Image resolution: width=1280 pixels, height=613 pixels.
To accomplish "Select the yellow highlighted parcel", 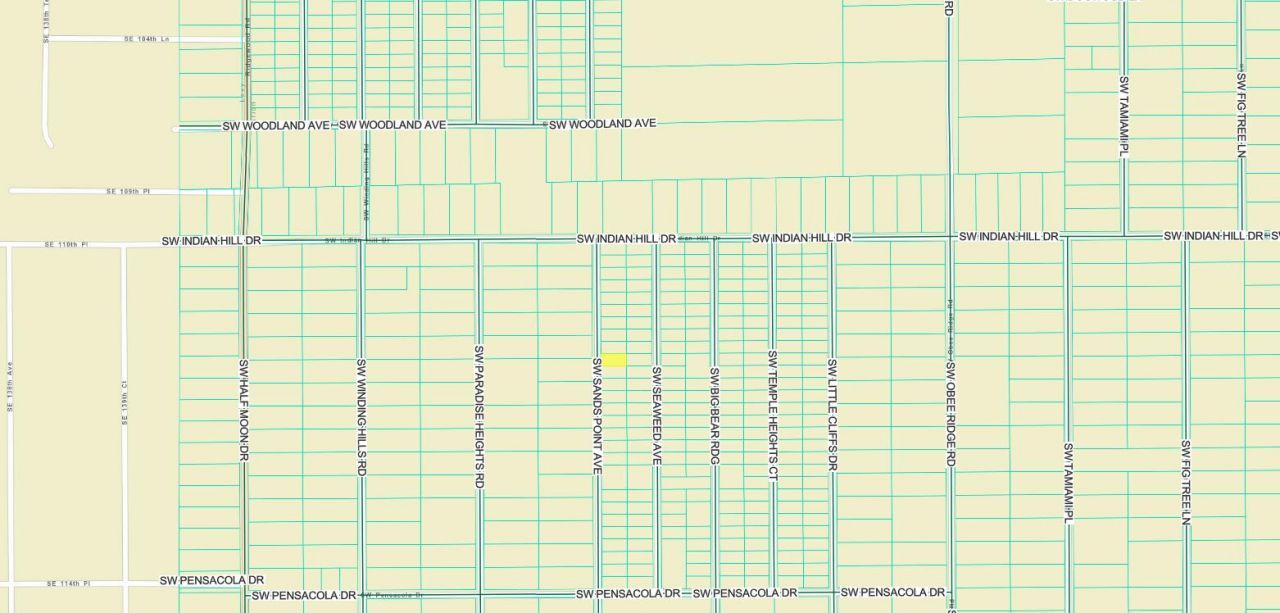I will coord(614,360).
